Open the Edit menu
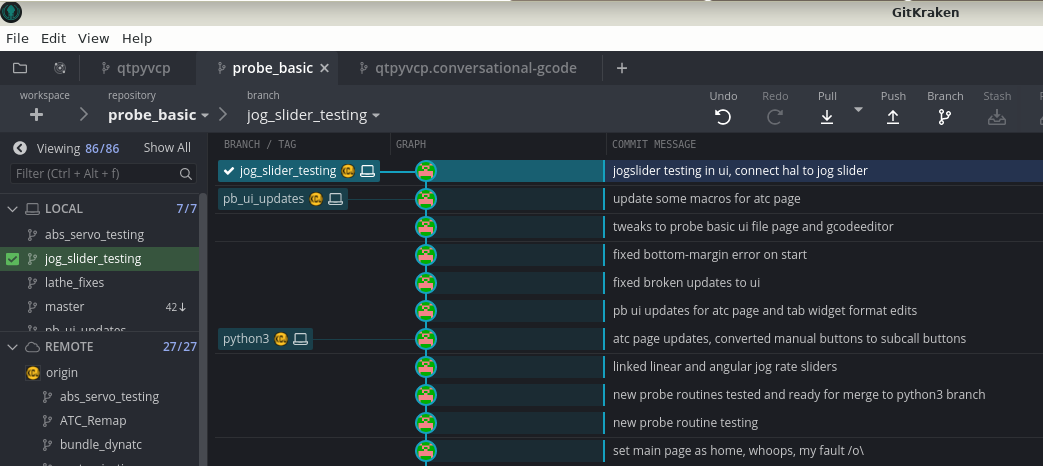The width and height of the screenshot is (1043, 466). [x=53, y=39]
